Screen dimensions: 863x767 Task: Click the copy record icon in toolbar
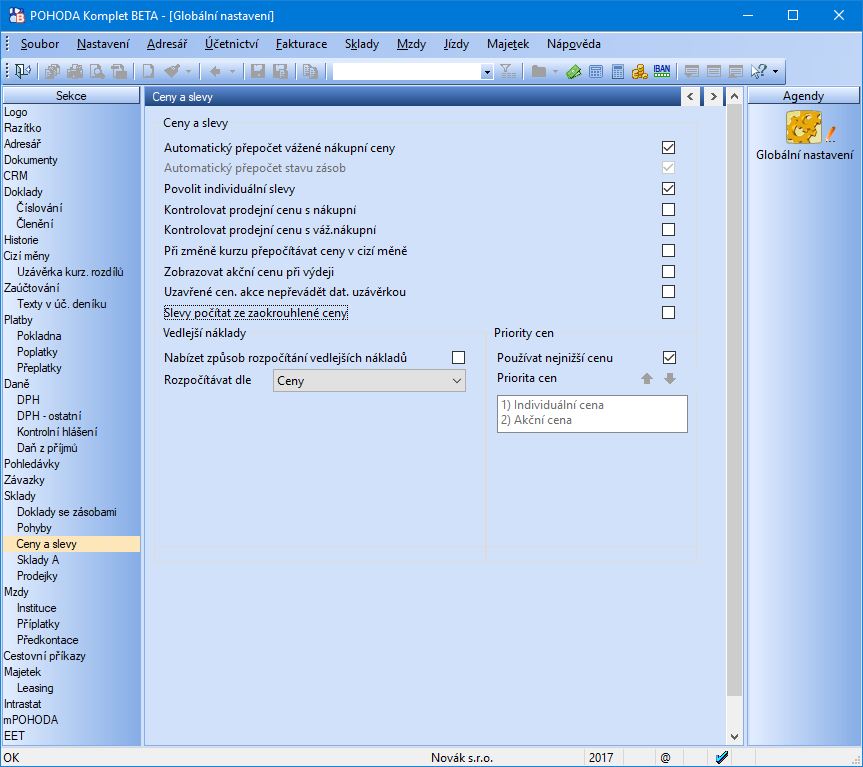310,72
